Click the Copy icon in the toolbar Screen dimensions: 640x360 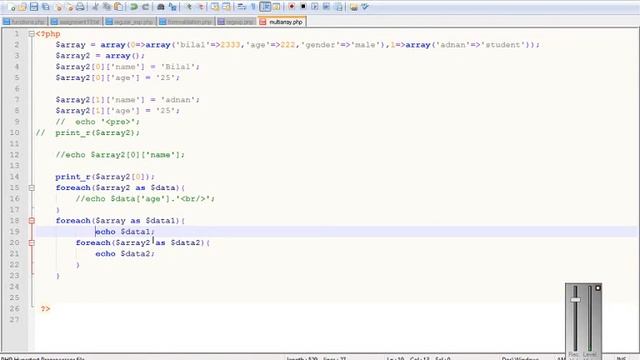(x=107, y=7)
